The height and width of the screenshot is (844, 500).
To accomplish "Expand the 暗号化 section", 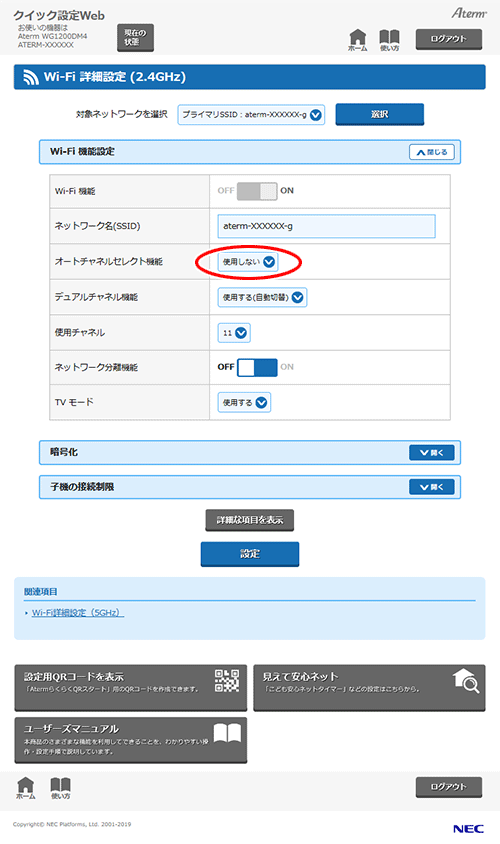I will click(432, 453).
